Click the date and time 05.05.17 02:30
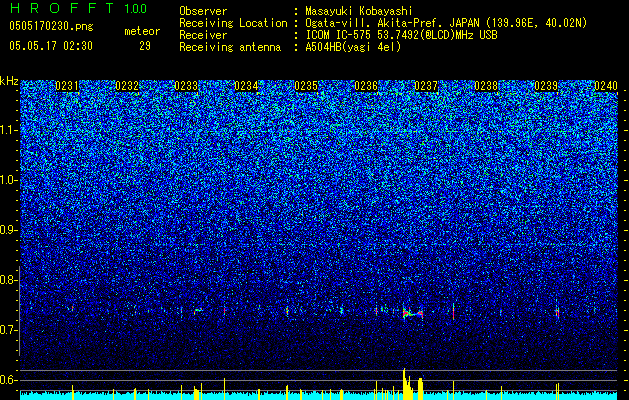Viewport: 629px width, 400px height. 51,46
